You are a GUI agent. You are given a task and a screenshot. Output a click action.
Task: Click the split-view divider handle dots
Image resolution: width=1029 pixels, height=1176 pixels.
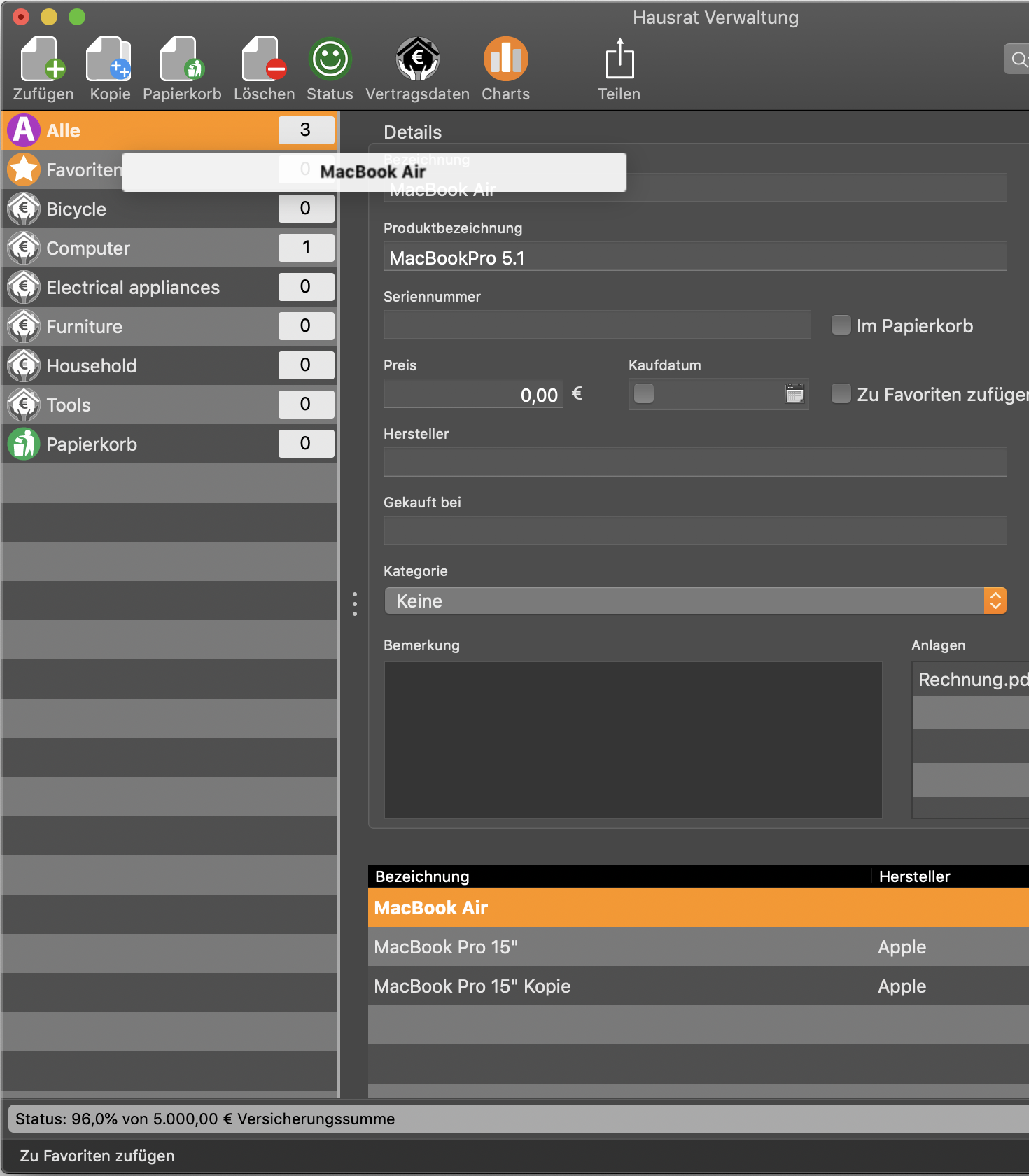pyautogui.click(x=355, y=603)
